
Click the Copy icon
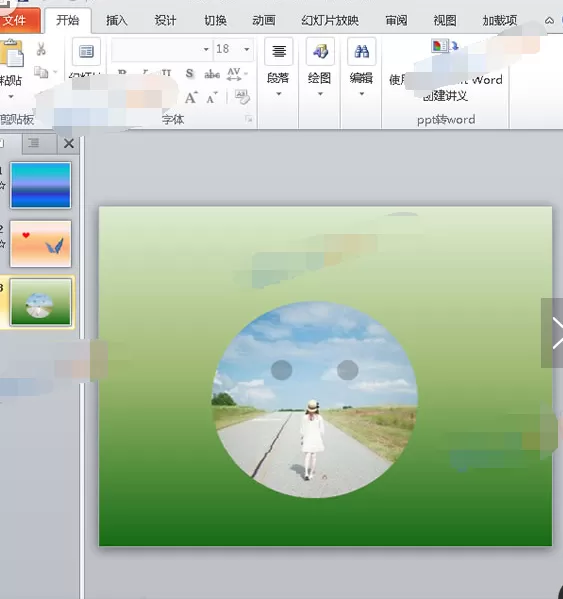tap(41, 71)
